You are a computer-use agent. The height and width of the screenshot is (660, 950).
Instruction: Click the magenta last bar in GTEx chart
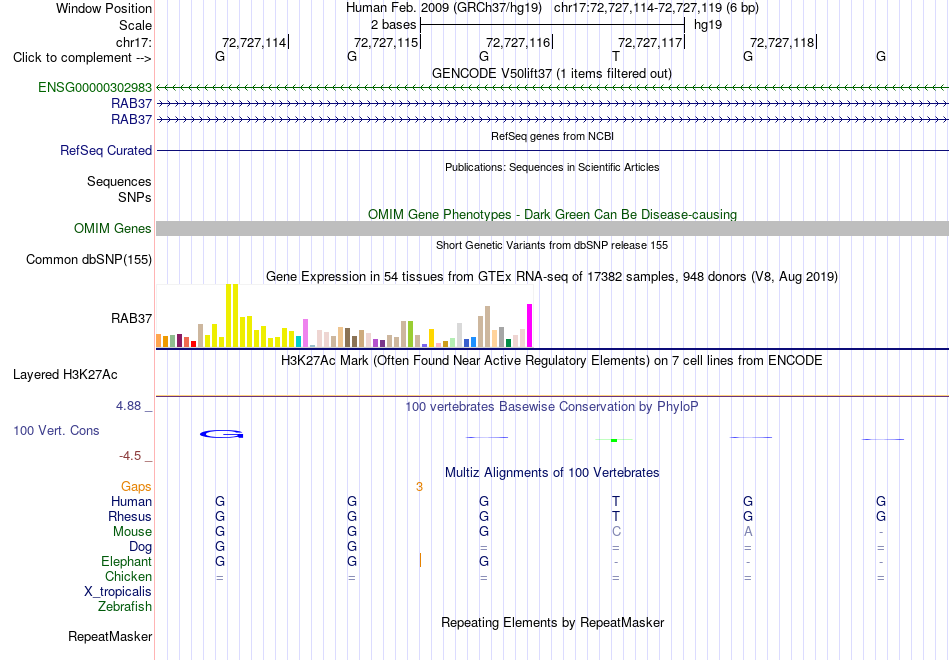click(530, 325)
